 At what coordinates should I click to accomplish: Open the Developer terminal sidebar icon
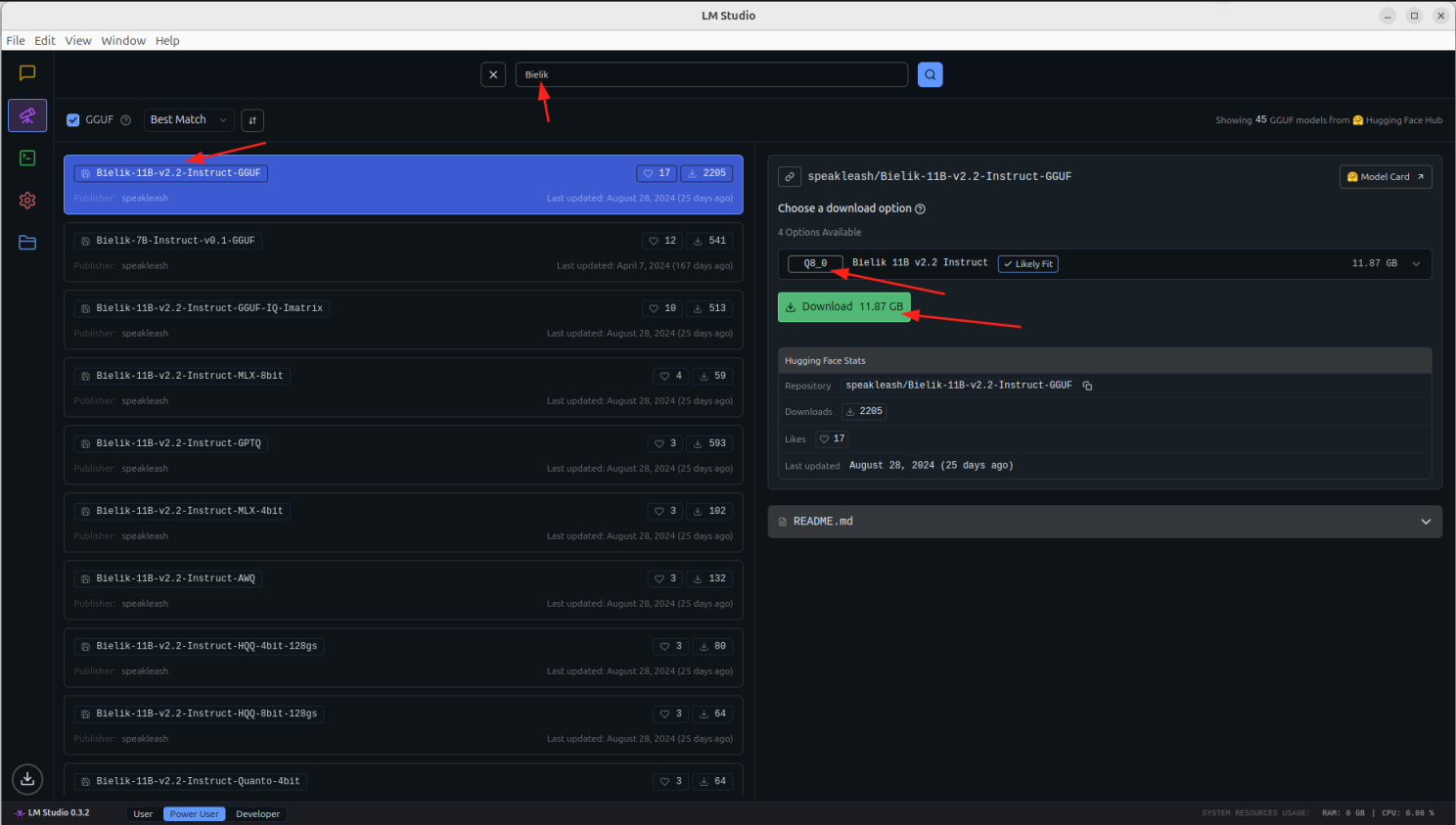click(x=27, y=158)
